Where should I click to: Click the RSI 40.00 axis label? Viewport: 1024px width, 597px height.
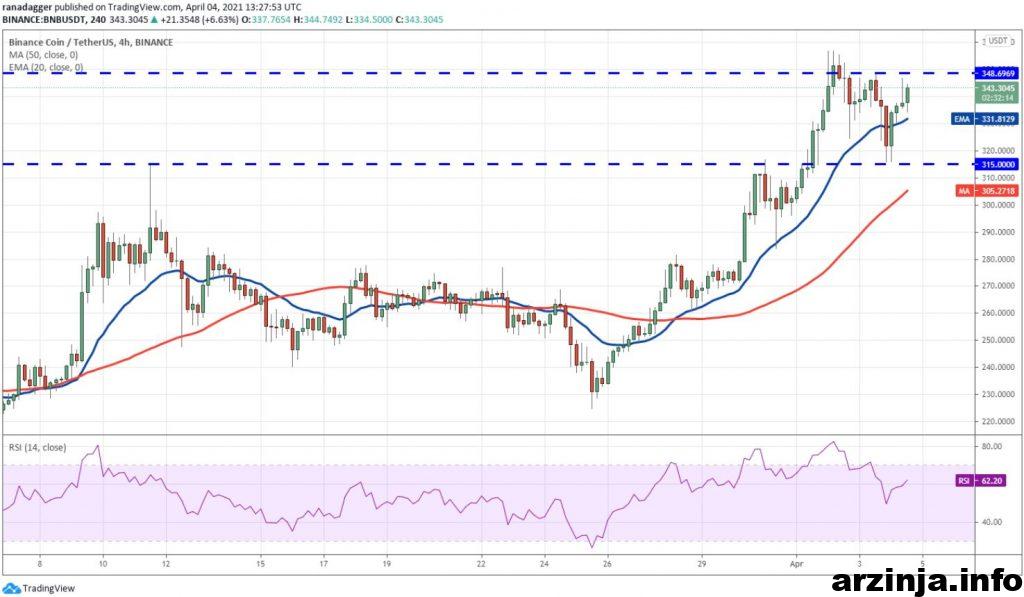click(991, 522)
